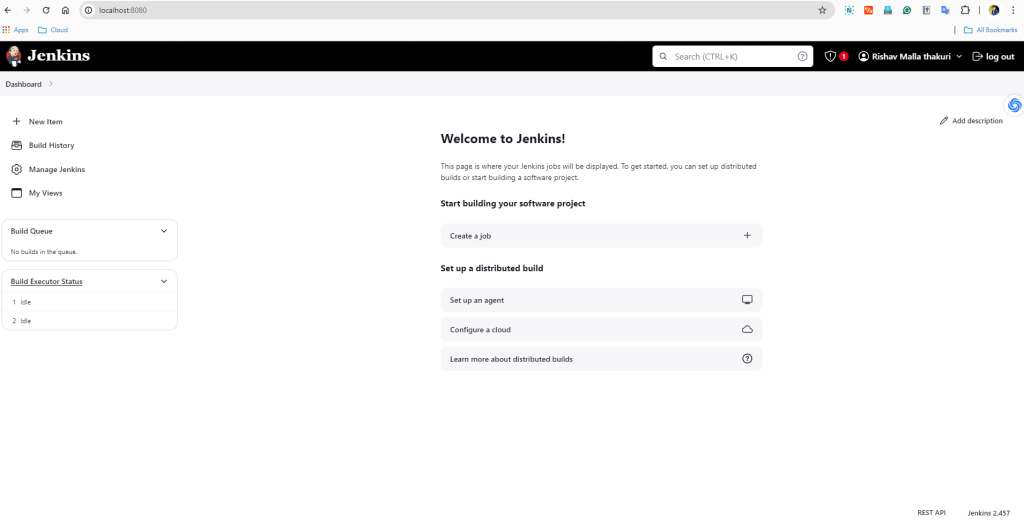
Task: Go back with browser back arrow
Action: (8, 10)
